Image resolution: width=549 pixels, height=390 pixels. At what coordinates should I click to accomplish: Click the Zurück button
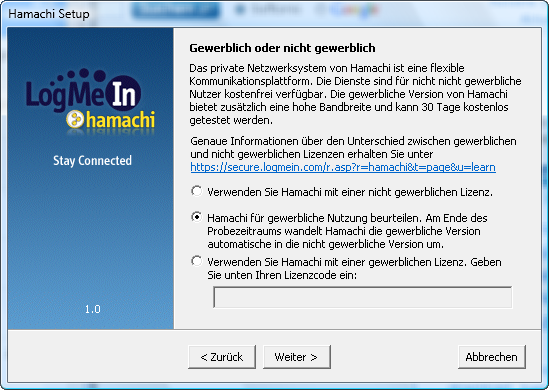tap(222, 357)
